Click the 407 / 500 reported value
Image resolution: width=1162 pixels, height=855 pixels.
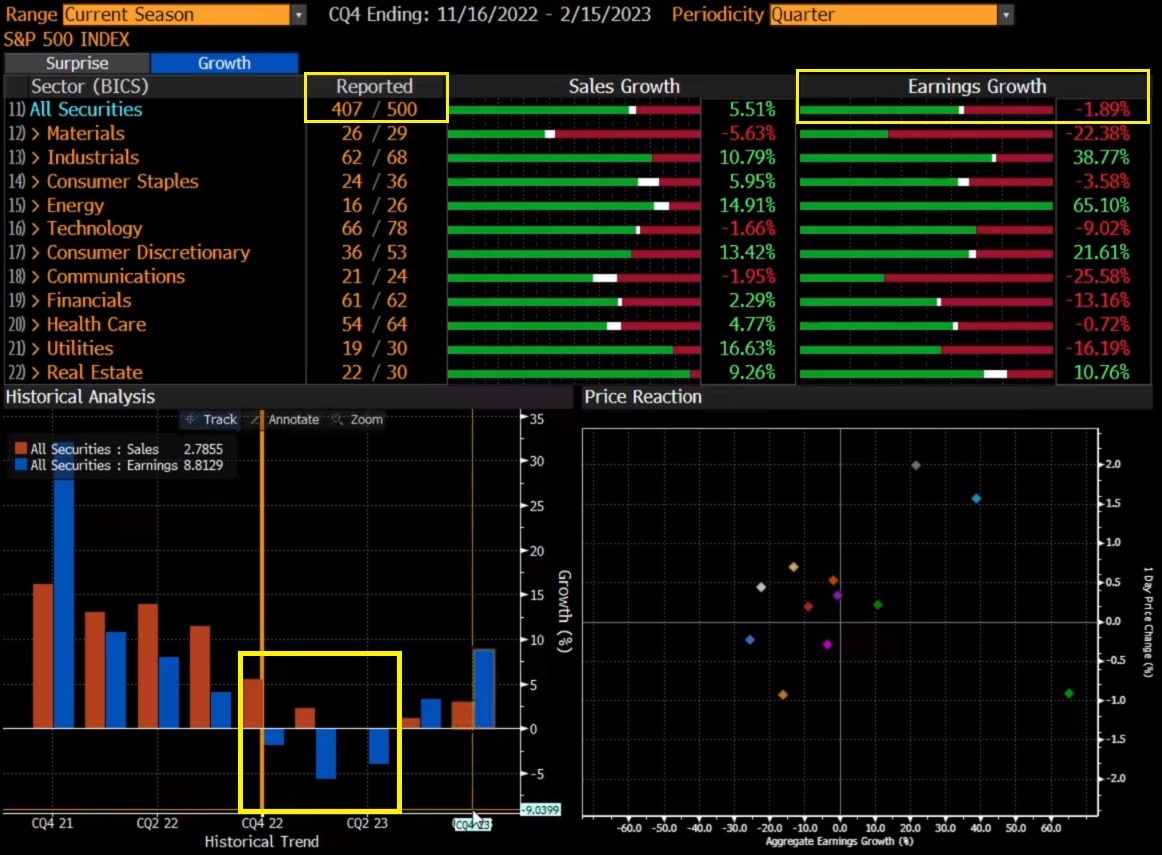pyautogui.click(x=374, y=110)
